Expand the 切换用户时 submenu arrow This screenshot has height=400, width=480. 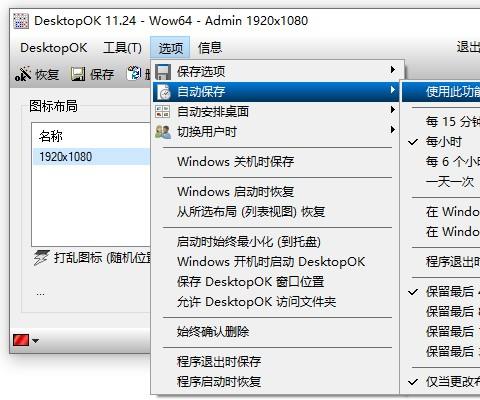pyautogui.click(x=393, y=130)
